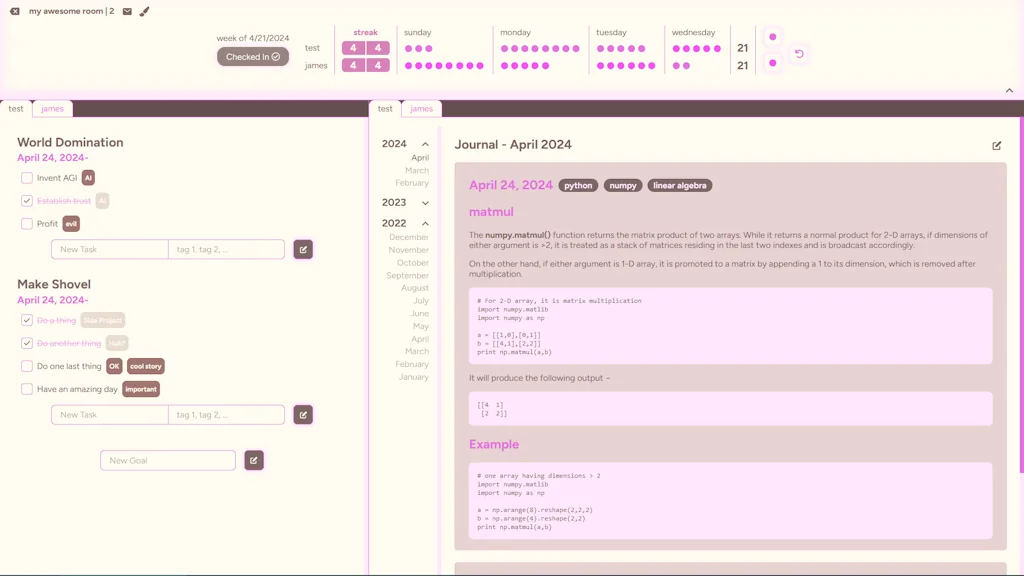Collapse the top habit tracker panel
Screen dimensions: 1024x576
[x=1009, y=89]
